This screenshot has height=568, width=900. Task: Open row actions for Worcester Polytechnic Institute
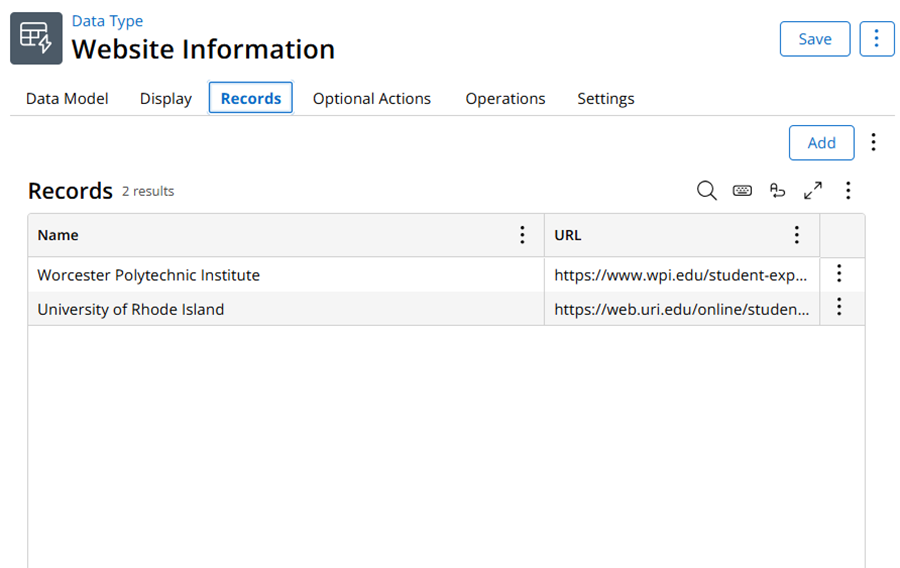839,274
